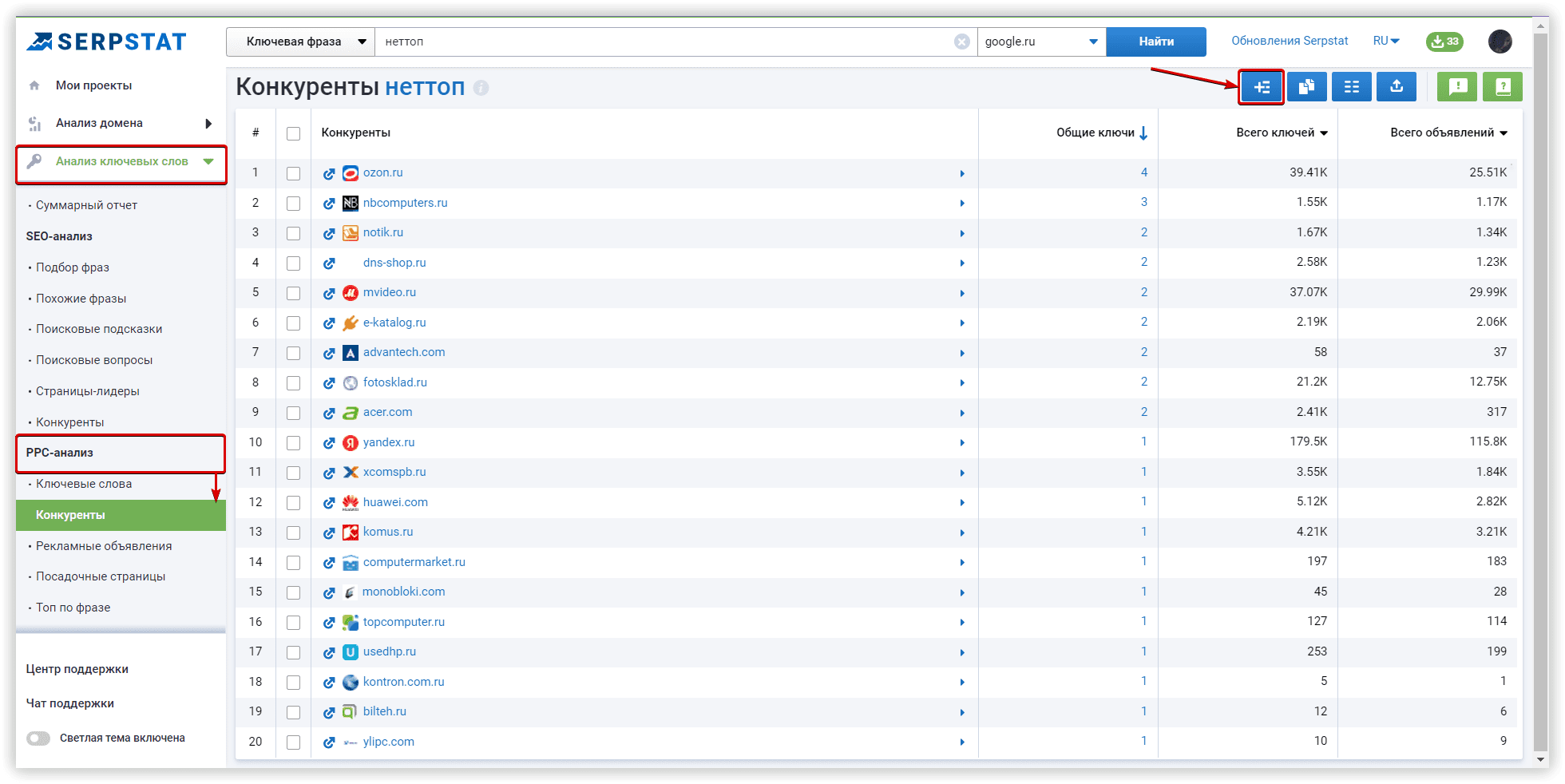Click the common keys value 4 for ozon.ru
The width and height of the screenshot is (1565, 784).
point(1144,172)
